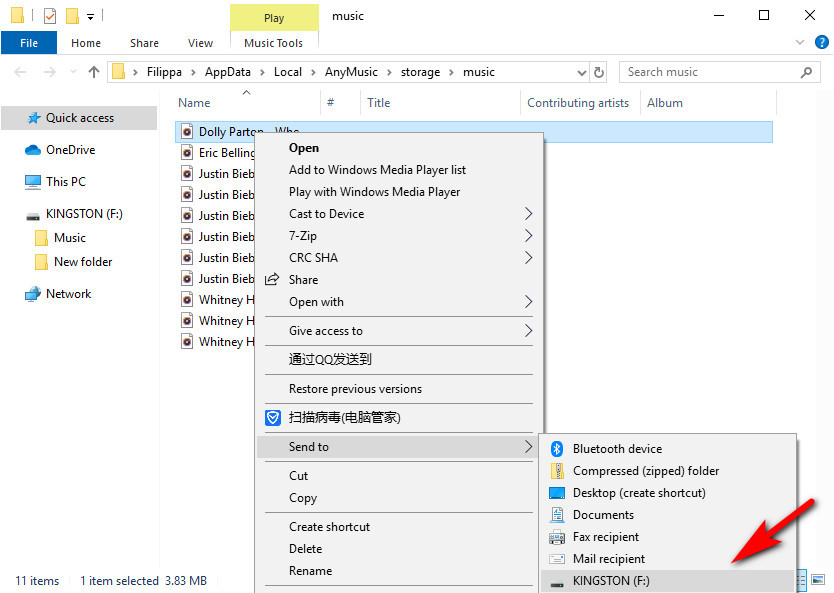This screenshot has height=593, width=834.
Task: Open the address bar history dropdown
Action: point(580,72)
